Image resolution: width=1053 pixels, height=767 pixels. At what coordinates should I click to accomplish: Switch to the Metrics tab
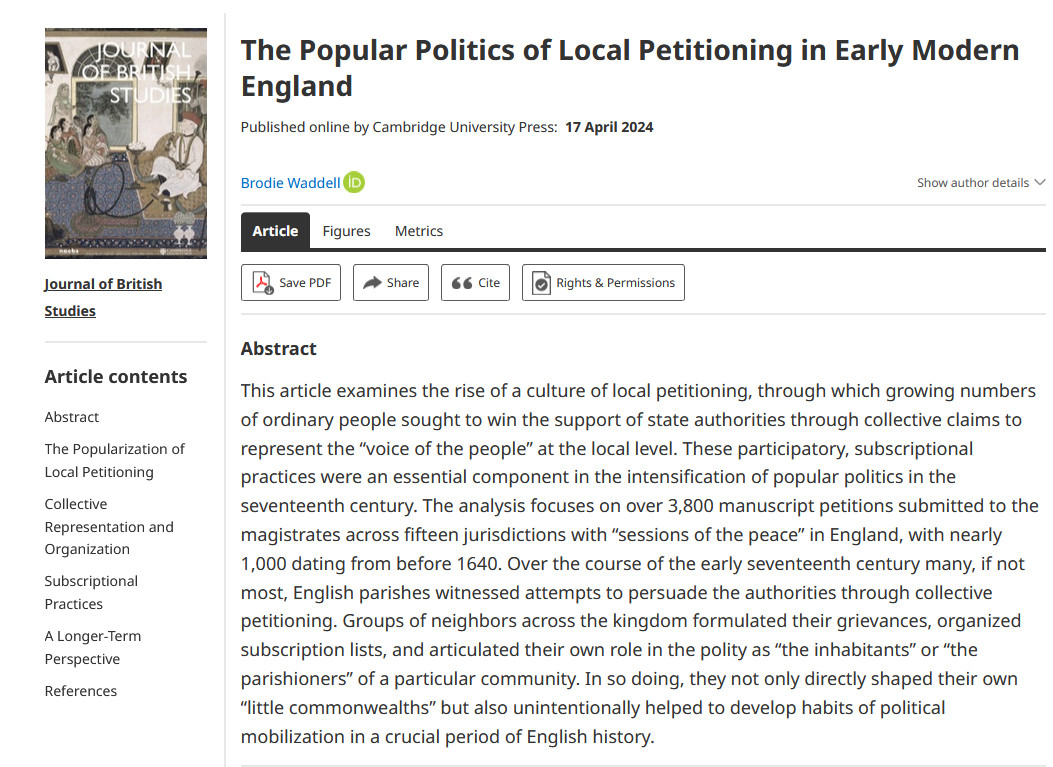pos(418,231)
